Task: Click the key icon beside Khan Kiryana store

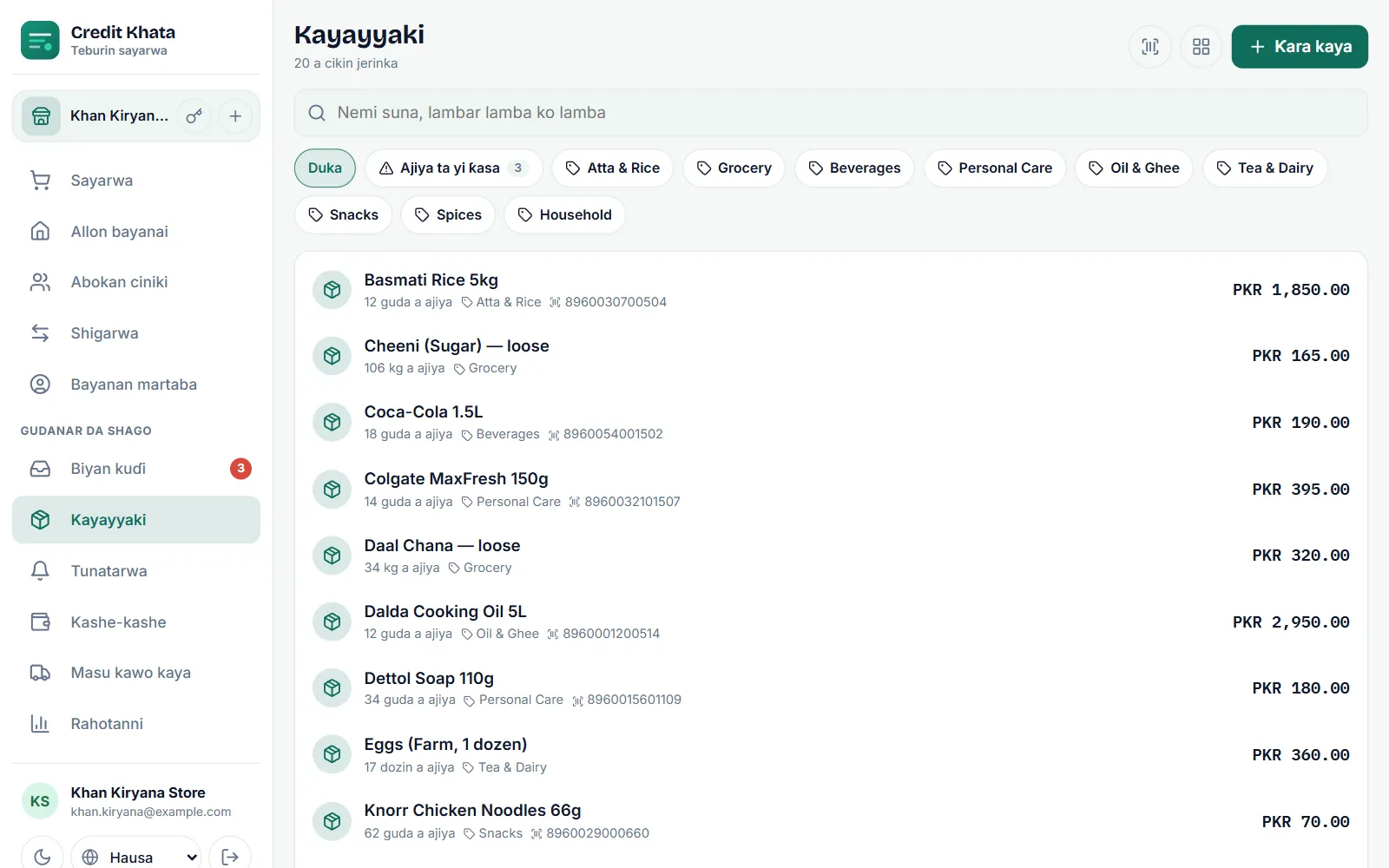Action: pos(194,116)
